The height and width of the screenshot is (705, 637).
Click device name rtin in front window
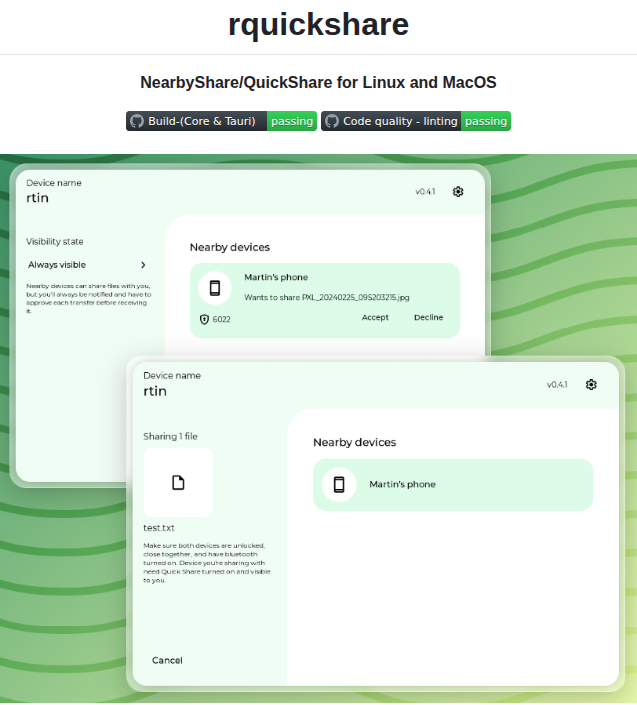pyautogui.click(x=155, y=391)
